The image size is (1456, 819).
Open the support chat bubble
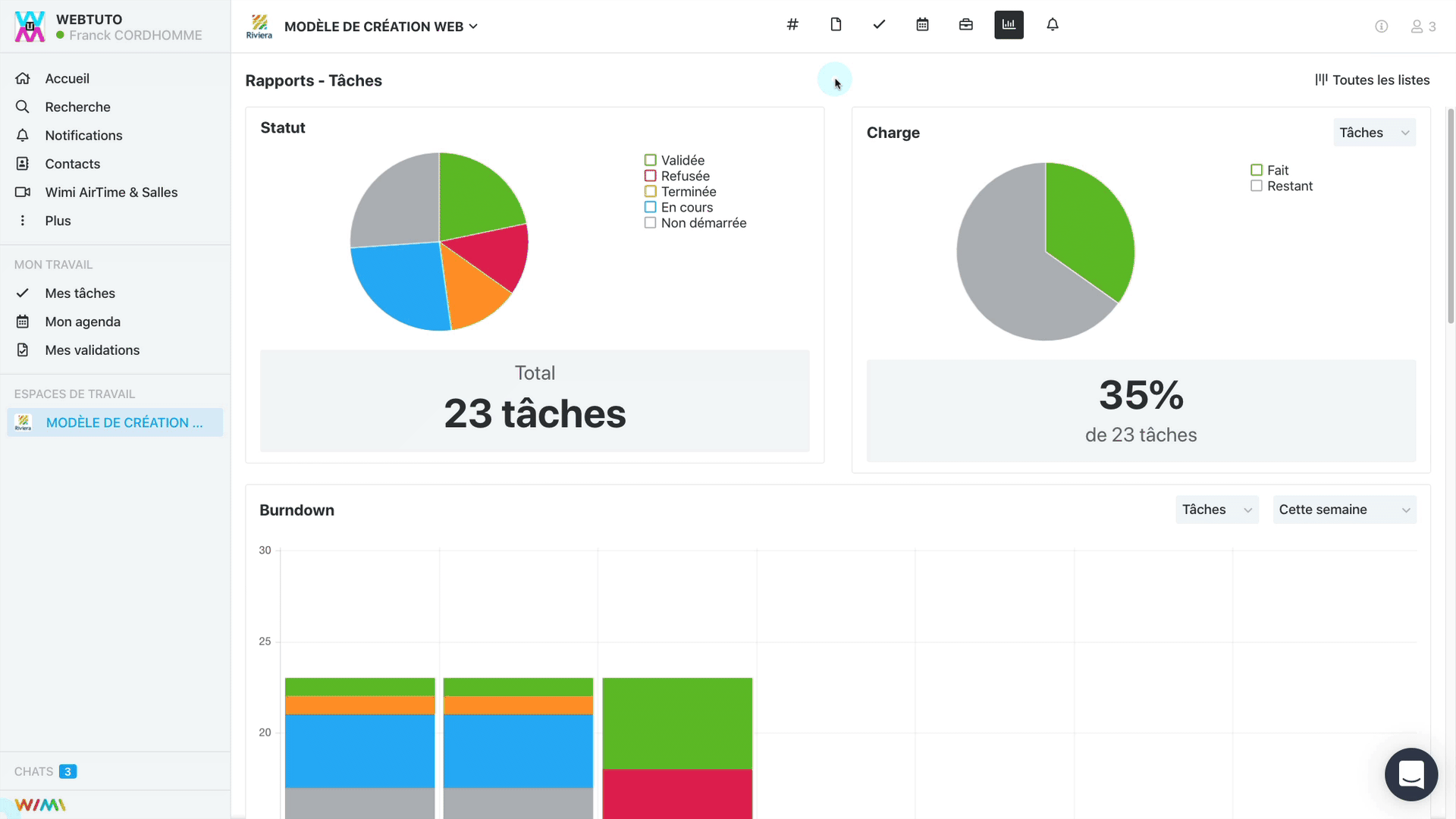click(1411, 774)
